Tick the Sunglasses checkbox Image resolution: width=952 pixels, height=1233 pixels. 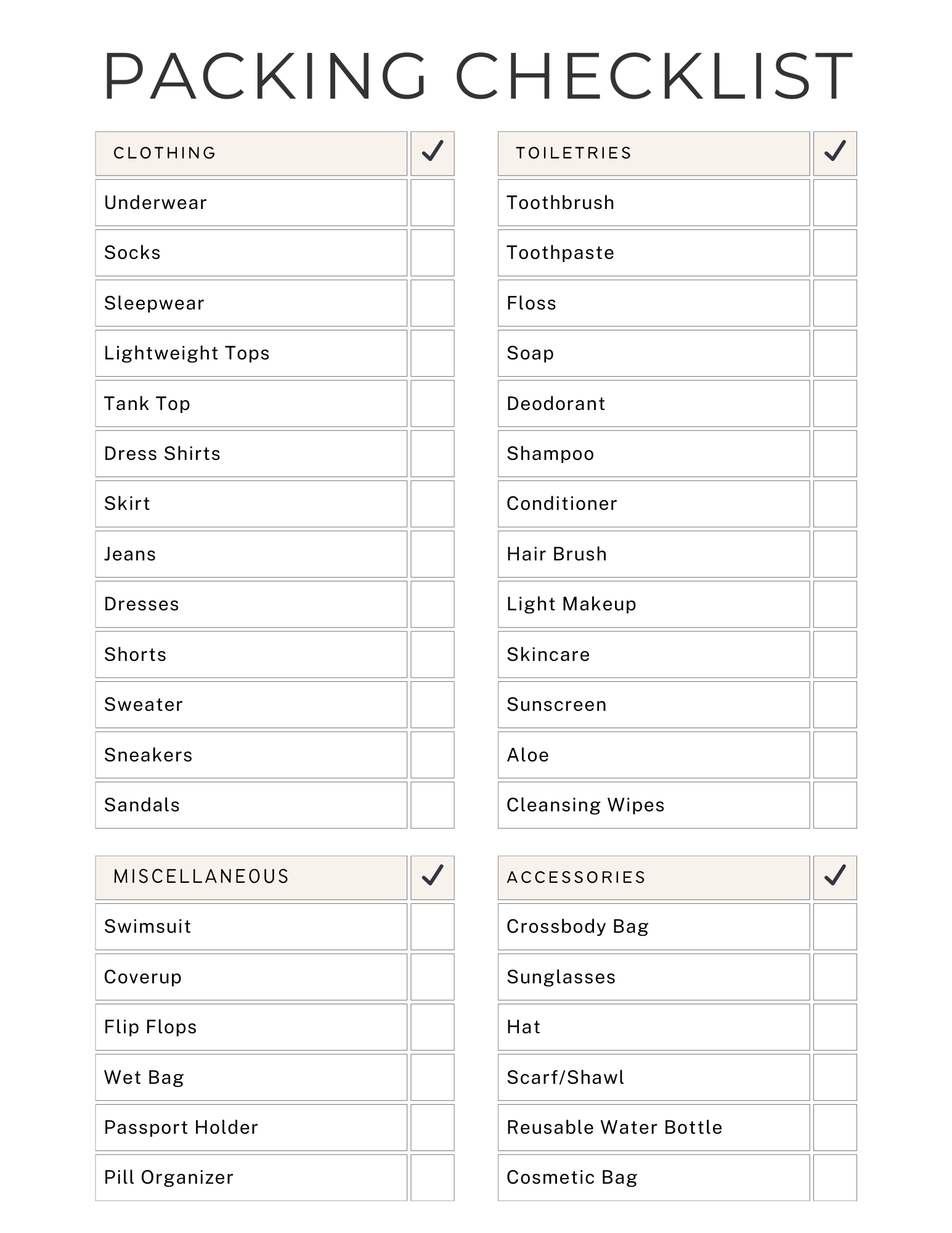835,977
